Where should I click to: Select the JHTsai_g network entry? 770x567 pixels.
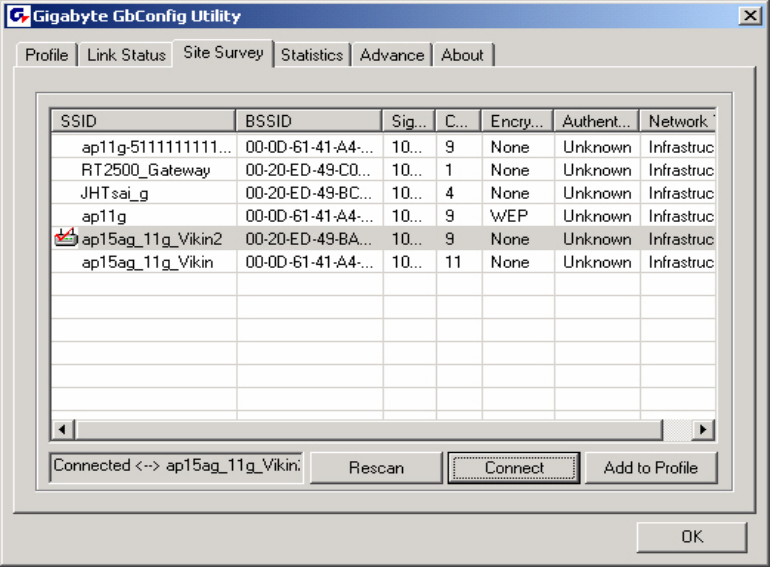click(x=383, y=193)
